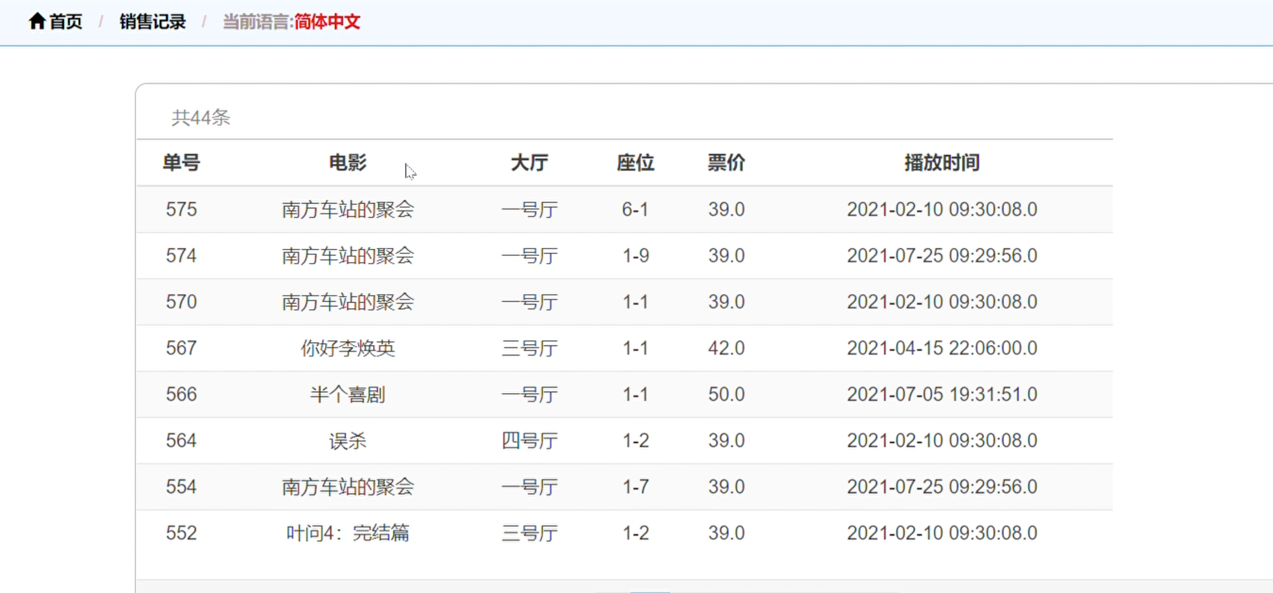The image size is (1273, 593).
Task: Click movie 南方车站的聚会 in order 570 row
Action: tap(348, 302)
